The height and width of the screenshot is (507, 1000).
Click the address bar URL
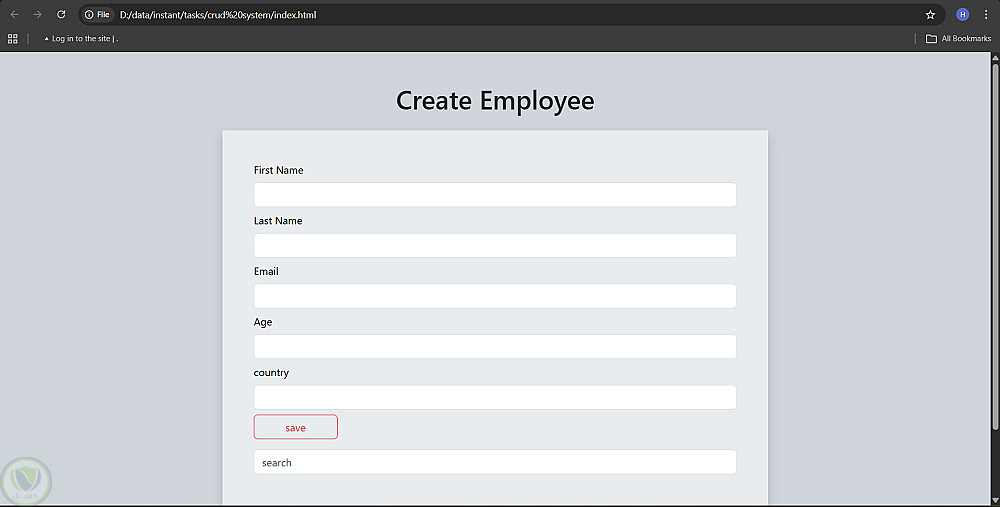(218, 15)
